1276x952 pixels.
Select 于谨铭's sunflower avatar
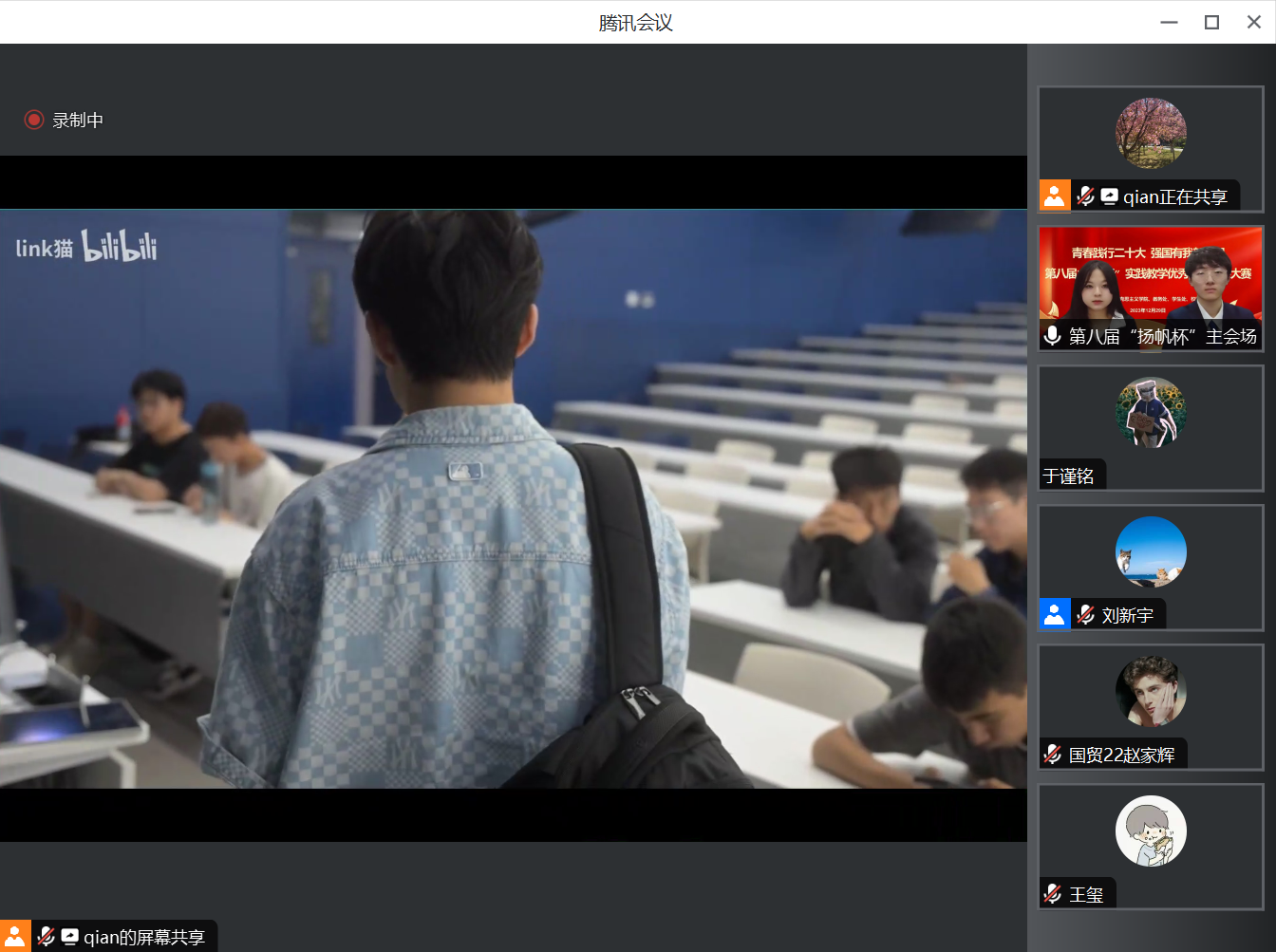1151,412
